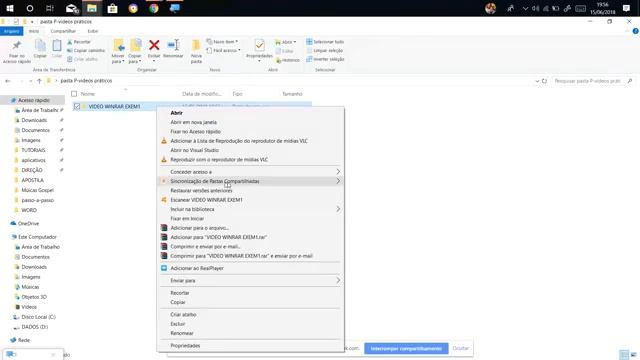Open the Fácil acesso dropdown
The width and height of the screenshot is (640, 360).
[223, 51]
